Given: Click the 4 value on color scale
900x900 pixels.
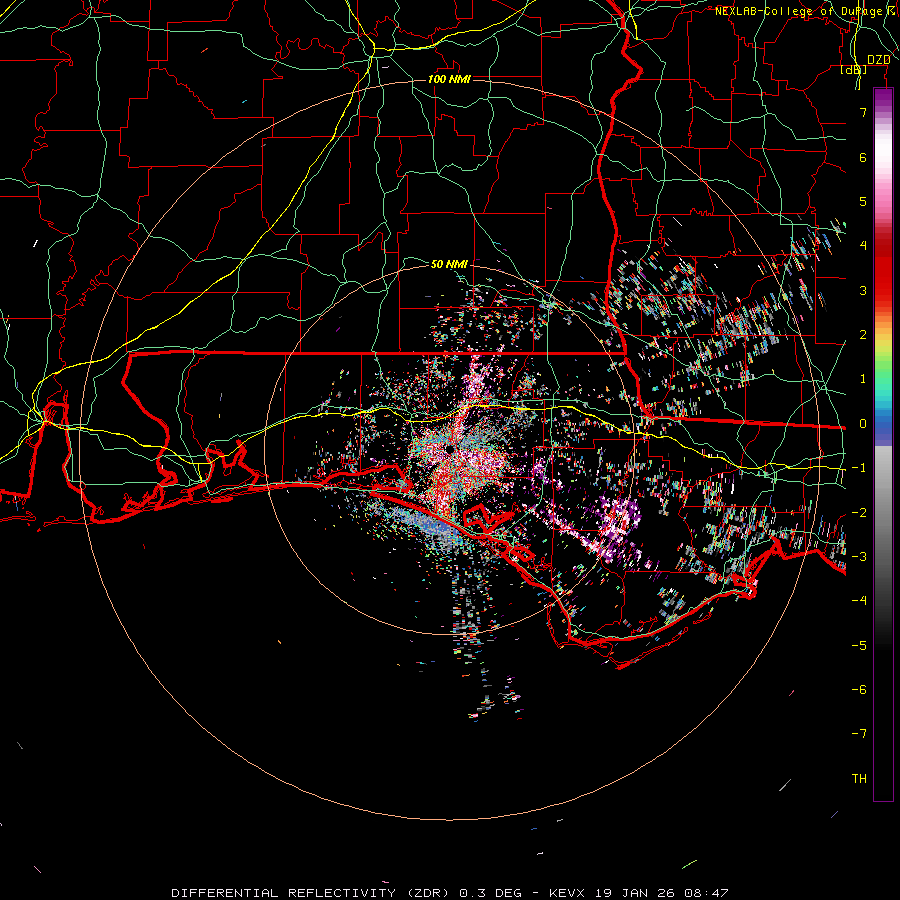Looking at the screenshot, I should click(863, 246).
